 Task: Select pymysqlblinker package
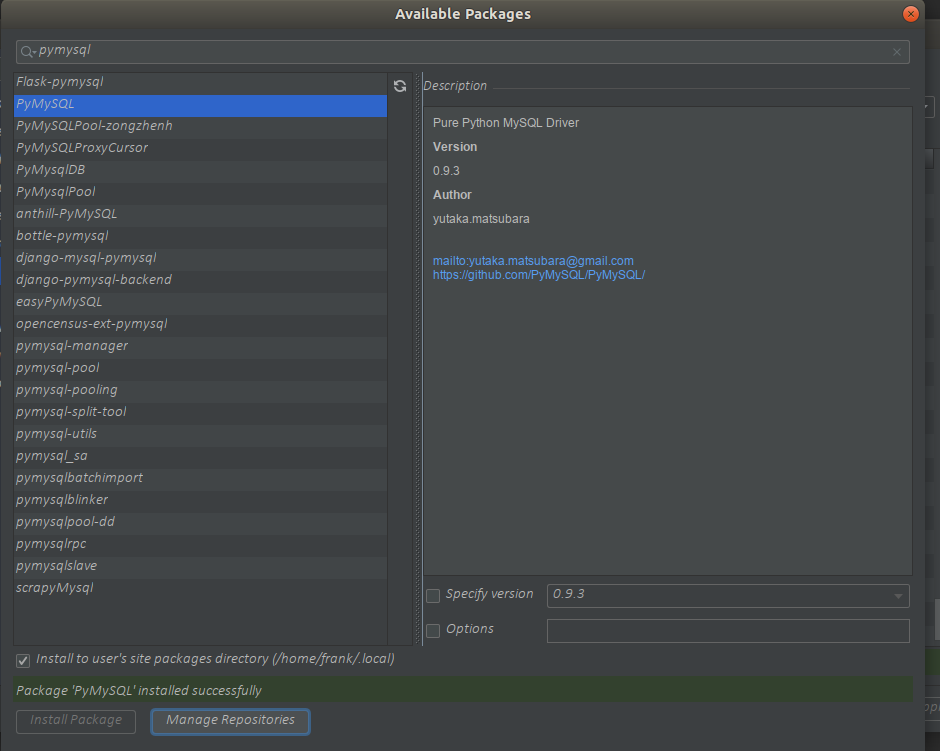200,502
